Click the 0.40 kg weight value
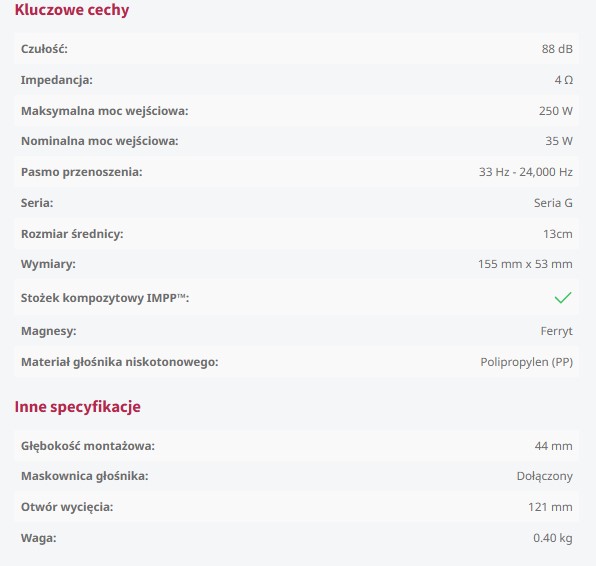Viewport: 596px width, 566px height. (x=553, y=538)
